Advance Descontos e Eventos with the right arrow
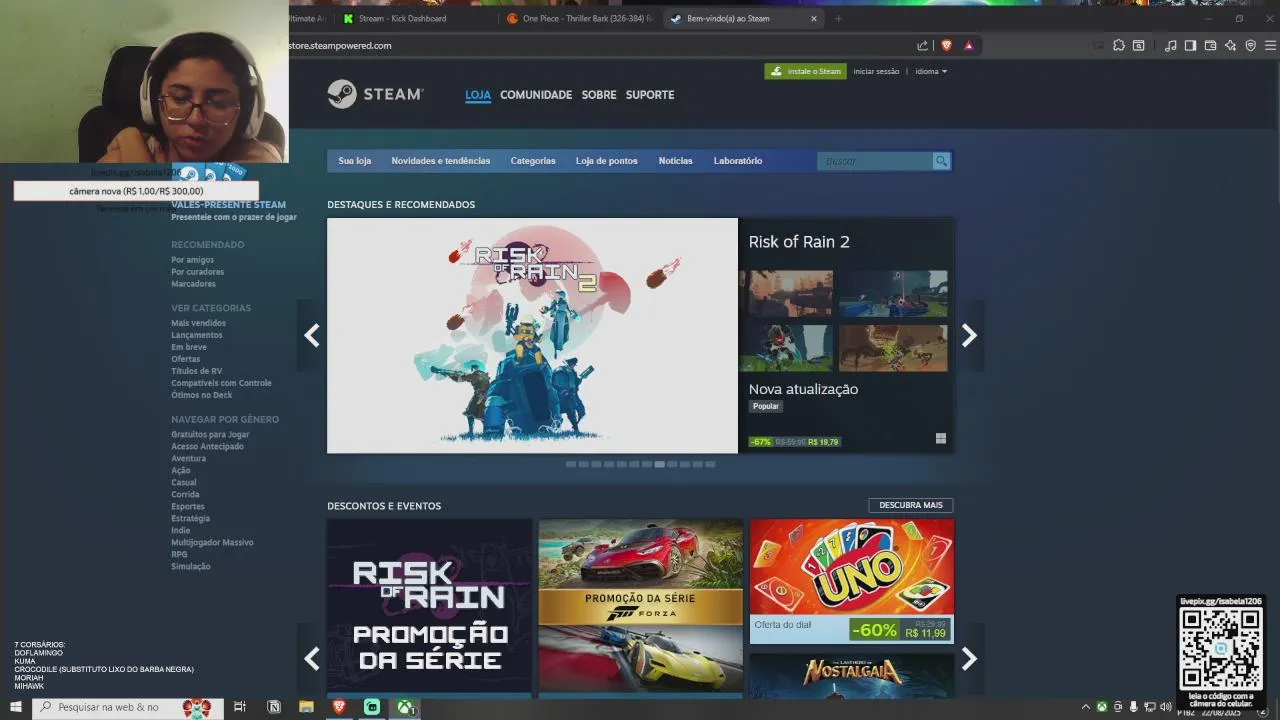This screenshot has height=720, width=1280. [969, 659]
